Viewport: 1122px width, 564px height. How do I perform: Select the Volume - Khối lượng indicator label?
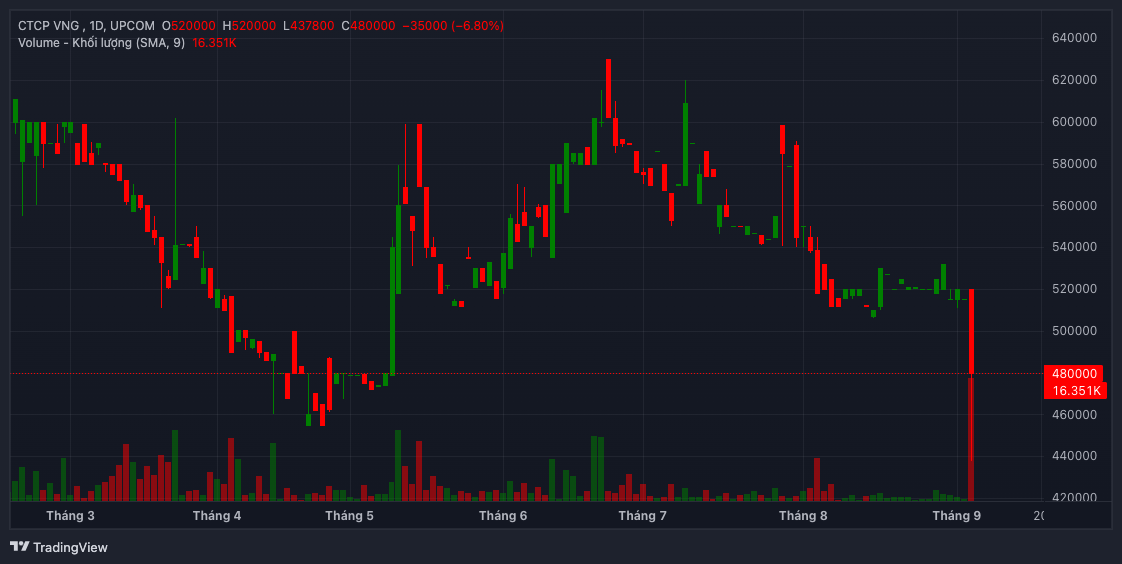click(x=101, y=42)
